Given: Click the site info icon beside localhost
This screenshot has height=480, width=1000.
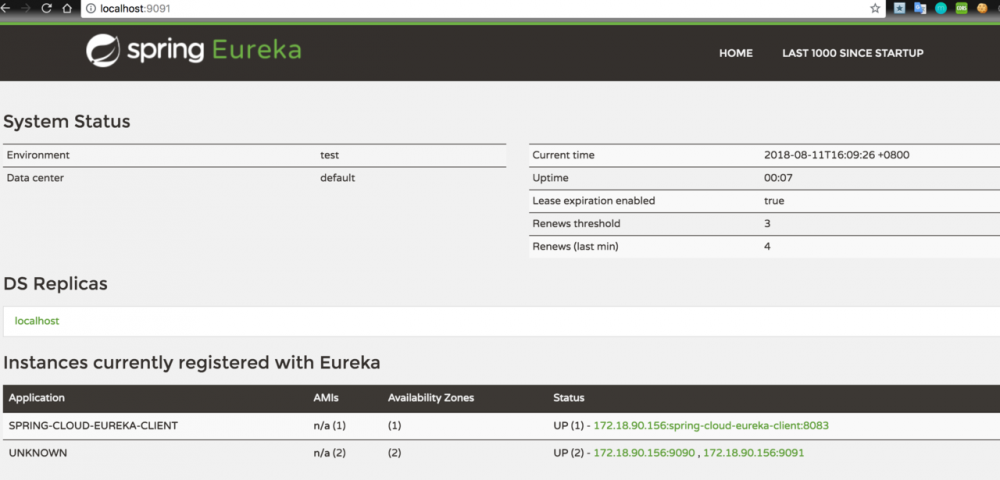Looking at the screenshot, I should (91, 8).
